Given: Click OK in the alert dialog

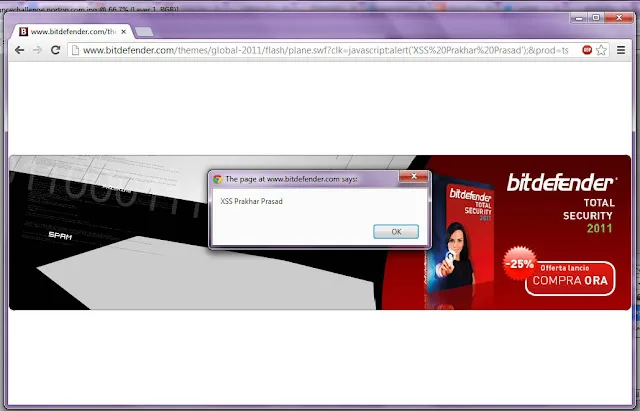Looking at the screenshot, I should pyautogui.click(x=396, y=231).
